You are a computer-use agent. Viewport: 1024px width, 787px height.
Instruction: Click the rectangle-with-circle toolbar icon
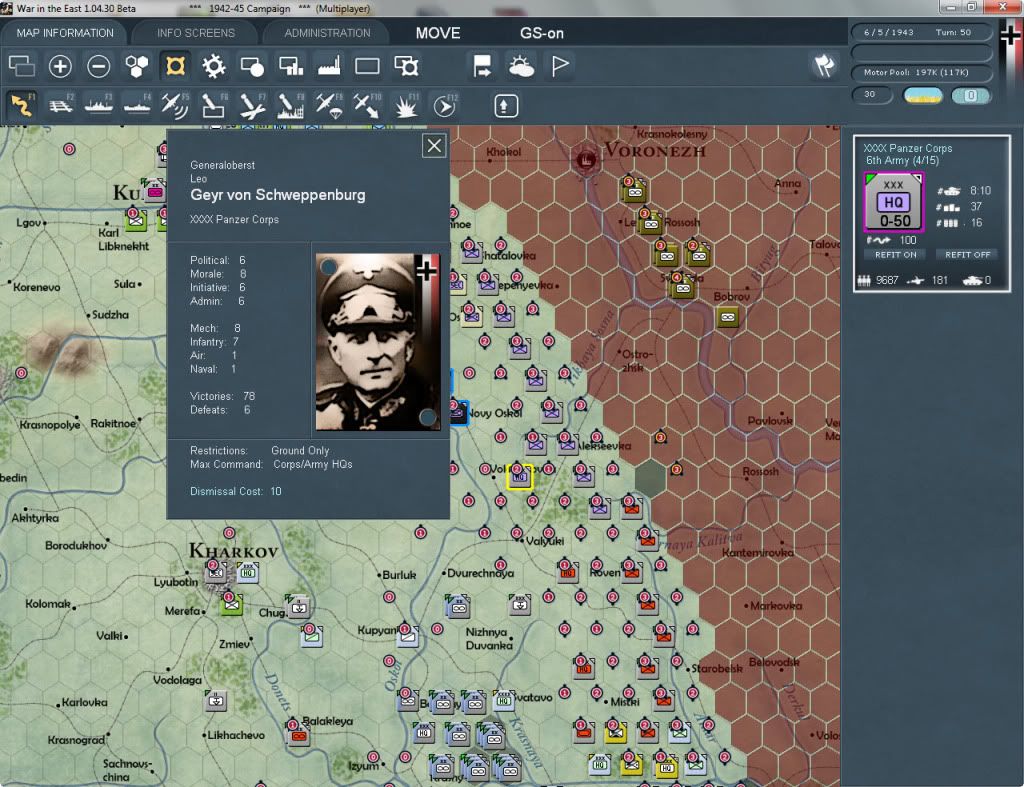click(252, 66)
